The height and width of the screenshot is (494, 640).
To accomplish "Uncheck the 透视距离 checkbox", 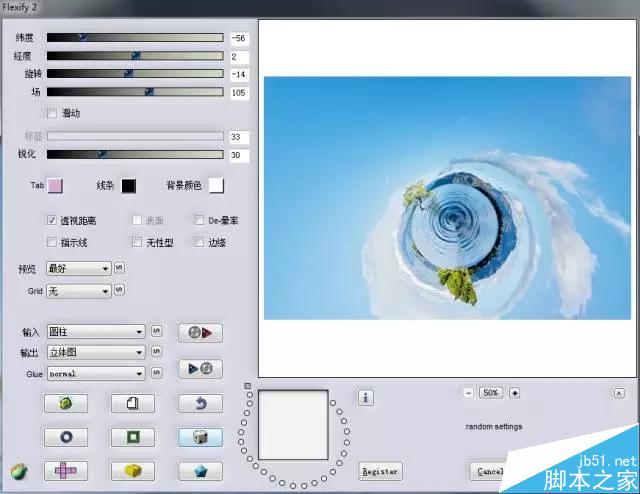I will [51, 220].
